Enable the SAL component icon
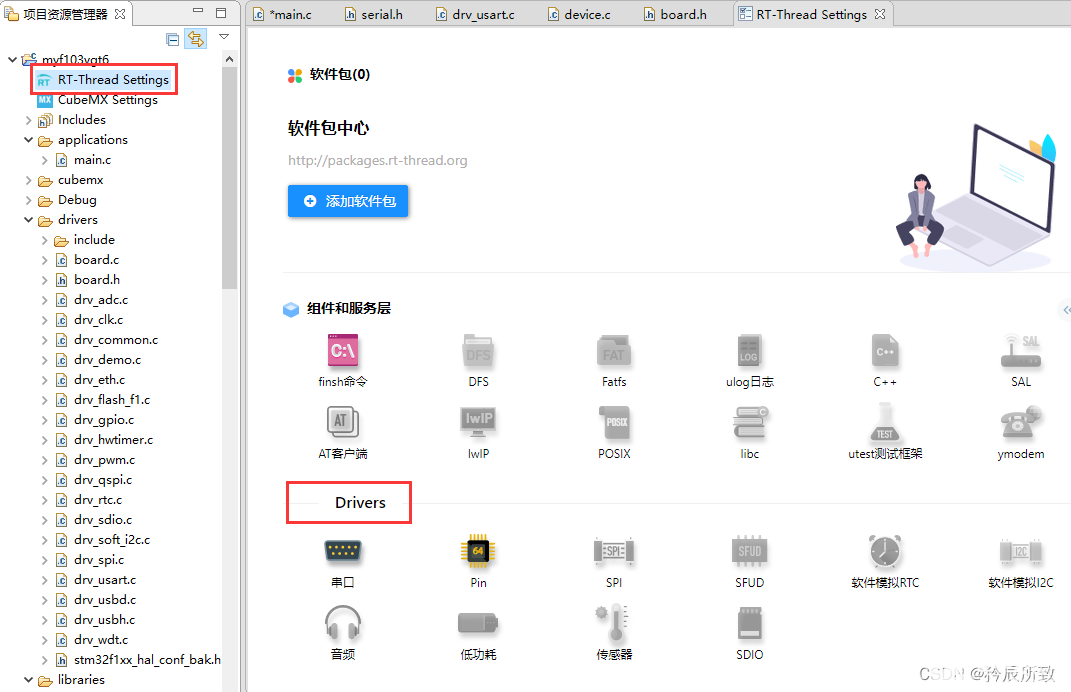Image resolution: width=1071 pixels, height=692 pixels. [1020, 351]
